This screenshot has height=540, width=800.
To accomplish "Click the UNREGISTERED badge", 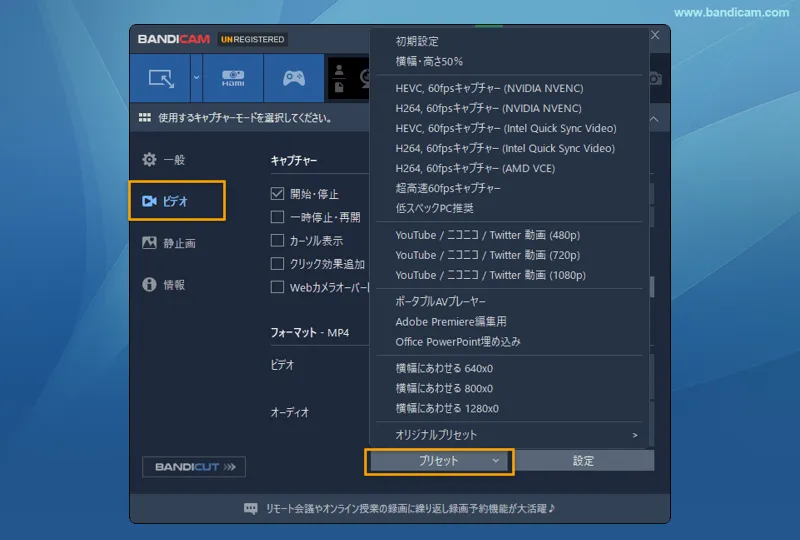I will [253, 39].
